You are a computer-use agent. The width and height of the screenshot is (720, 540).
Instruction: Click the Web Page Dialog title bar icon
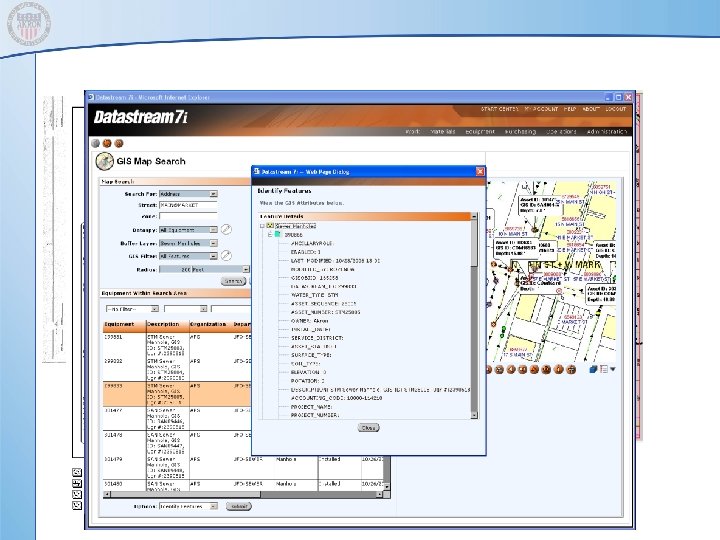pos(257,171)
